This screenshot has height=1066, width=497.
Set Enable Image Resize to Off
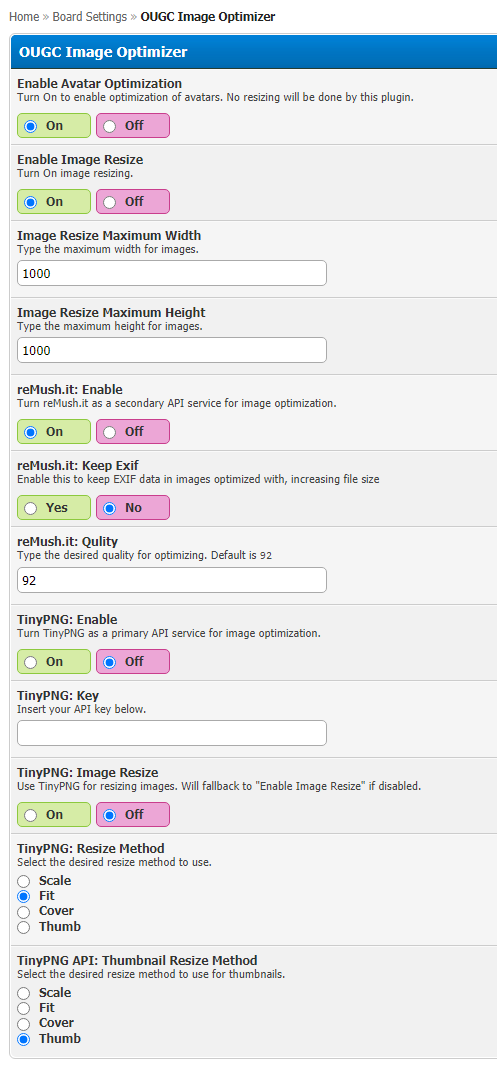(x=133, y=201)
